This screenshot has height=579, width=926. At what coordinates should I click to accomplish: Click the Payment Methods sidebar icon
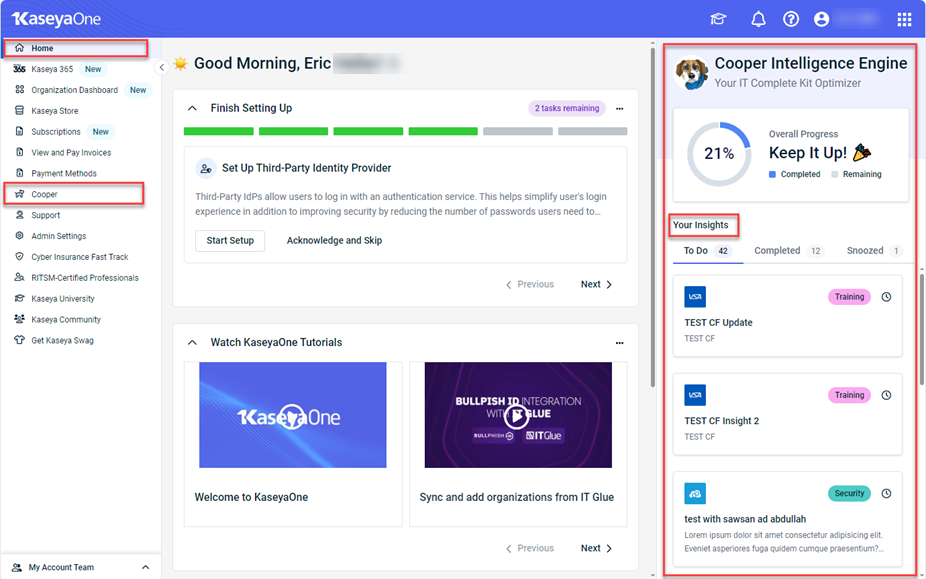click(19, 173)
